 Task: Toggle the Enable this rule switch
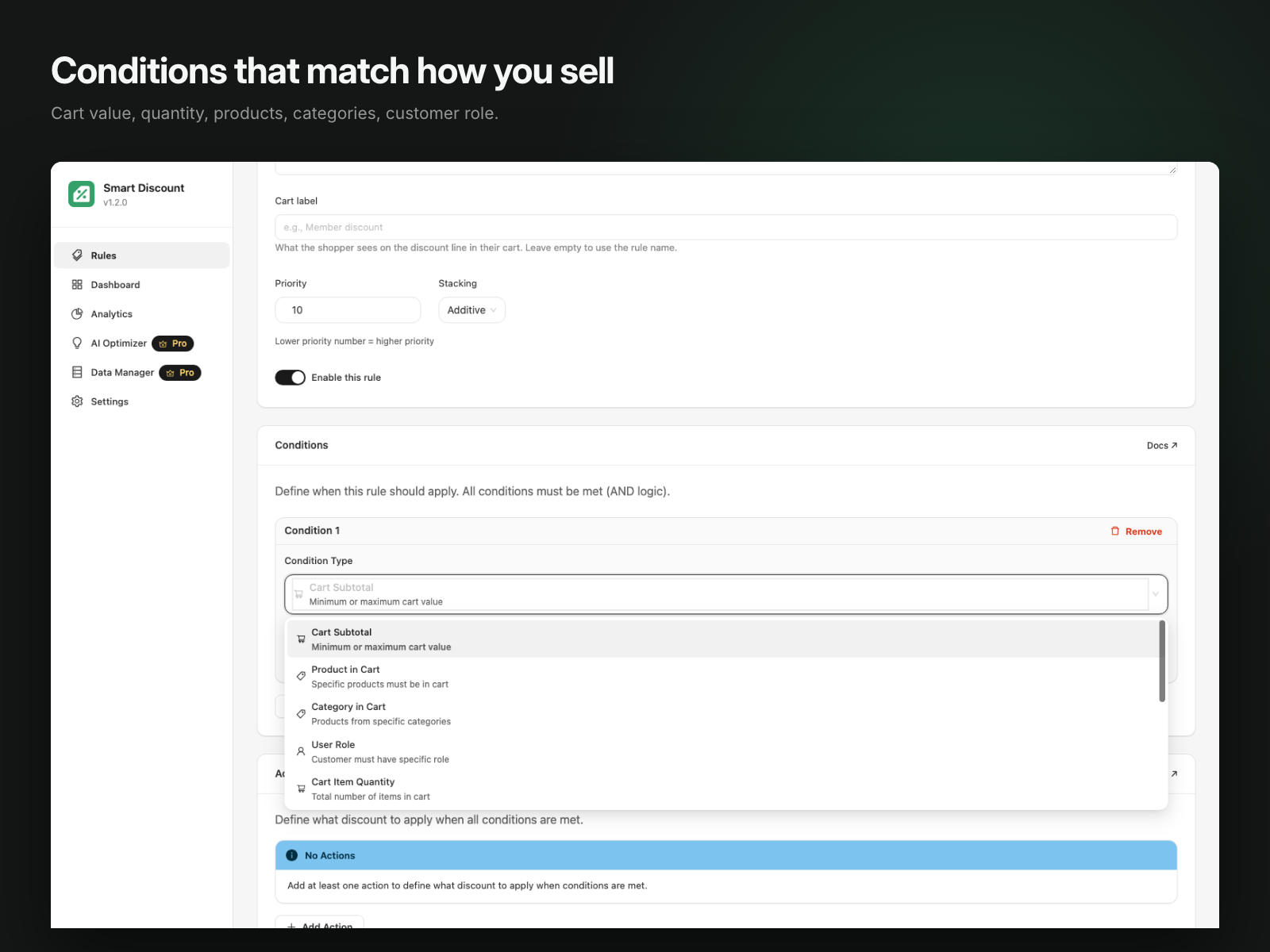pyautogui.click(x=291, y=378)
